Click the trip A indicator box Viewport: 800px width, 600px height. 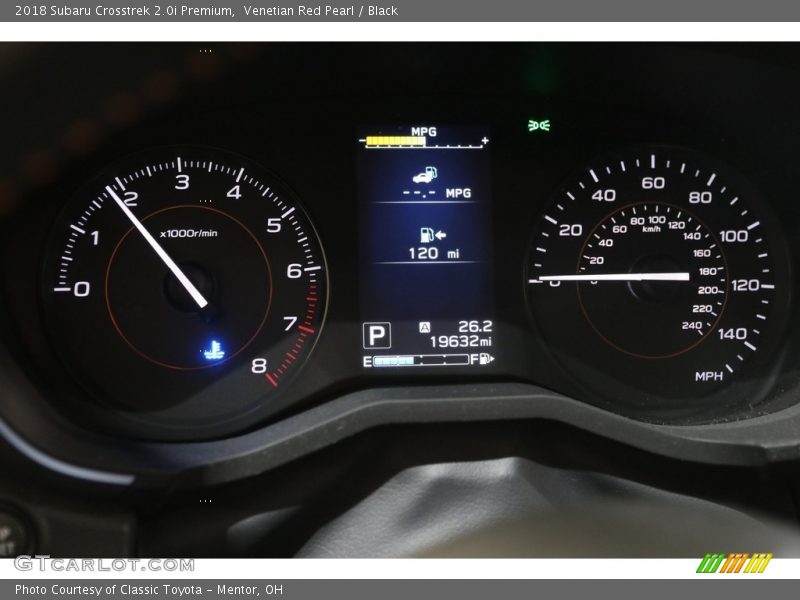point(424,327)
